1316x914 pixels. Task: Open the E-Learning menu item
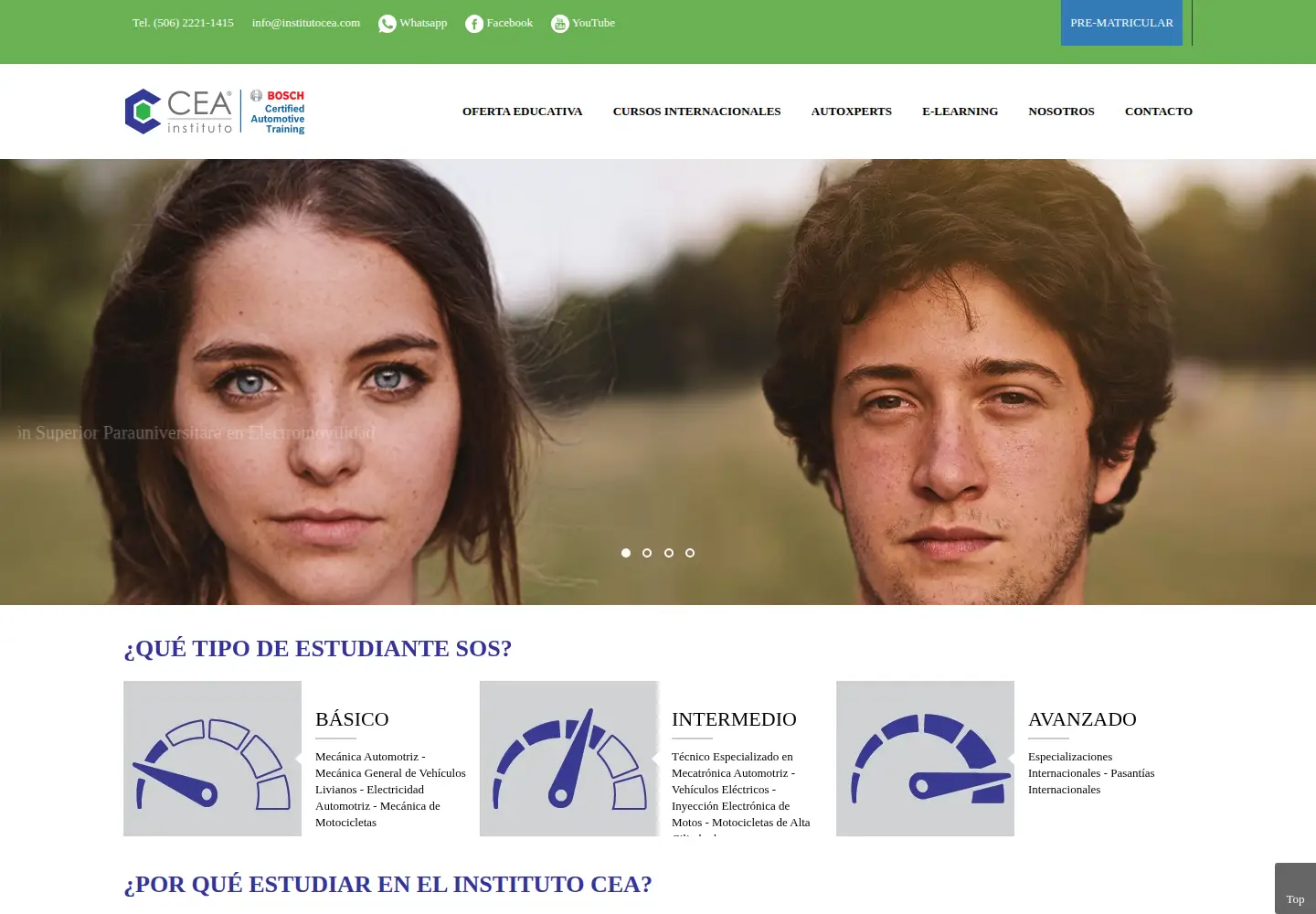(x=960, y=112)
